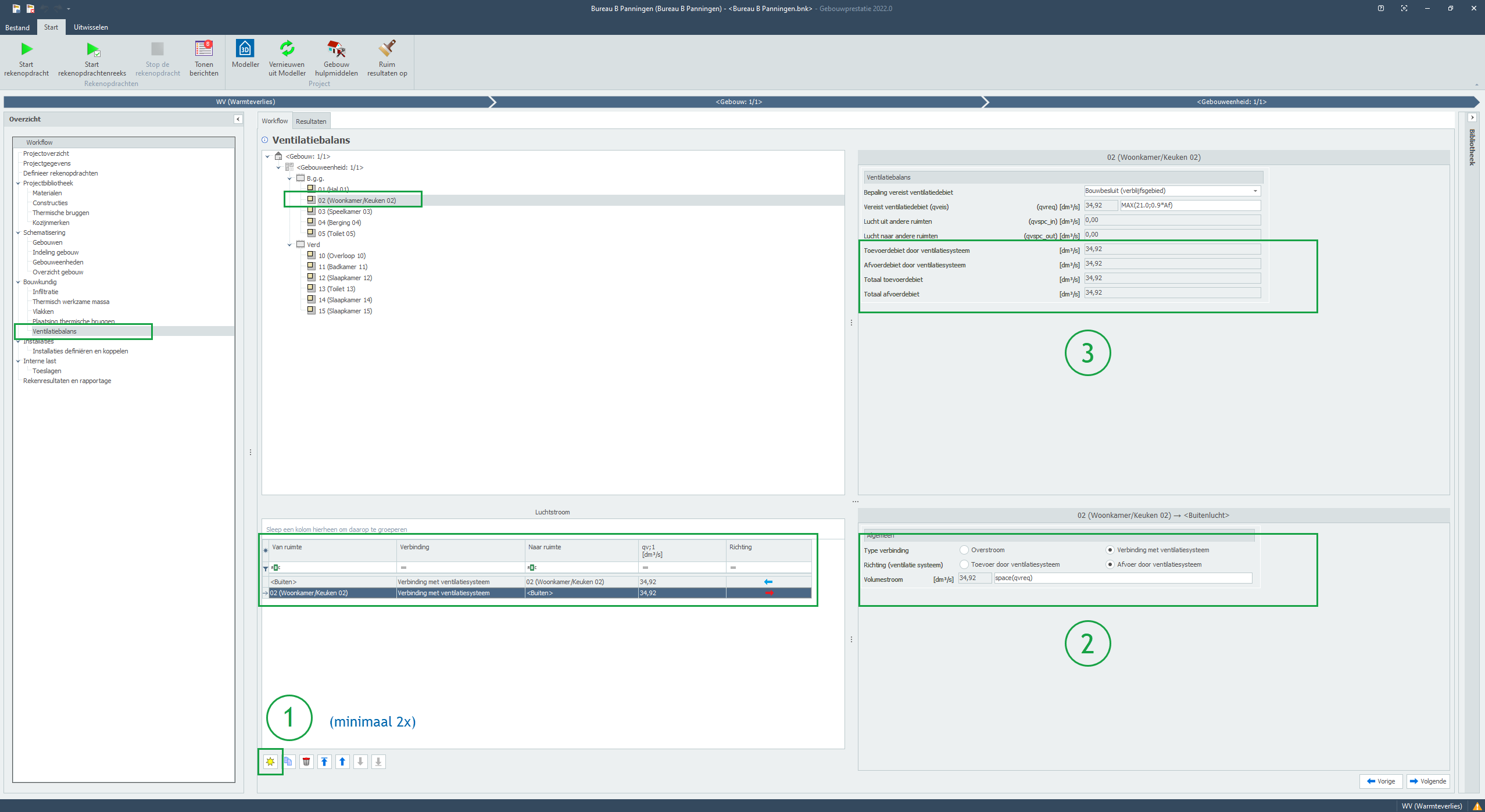Collapse the Verd floor tree node

pyautogui.click(x=289, y=245)
